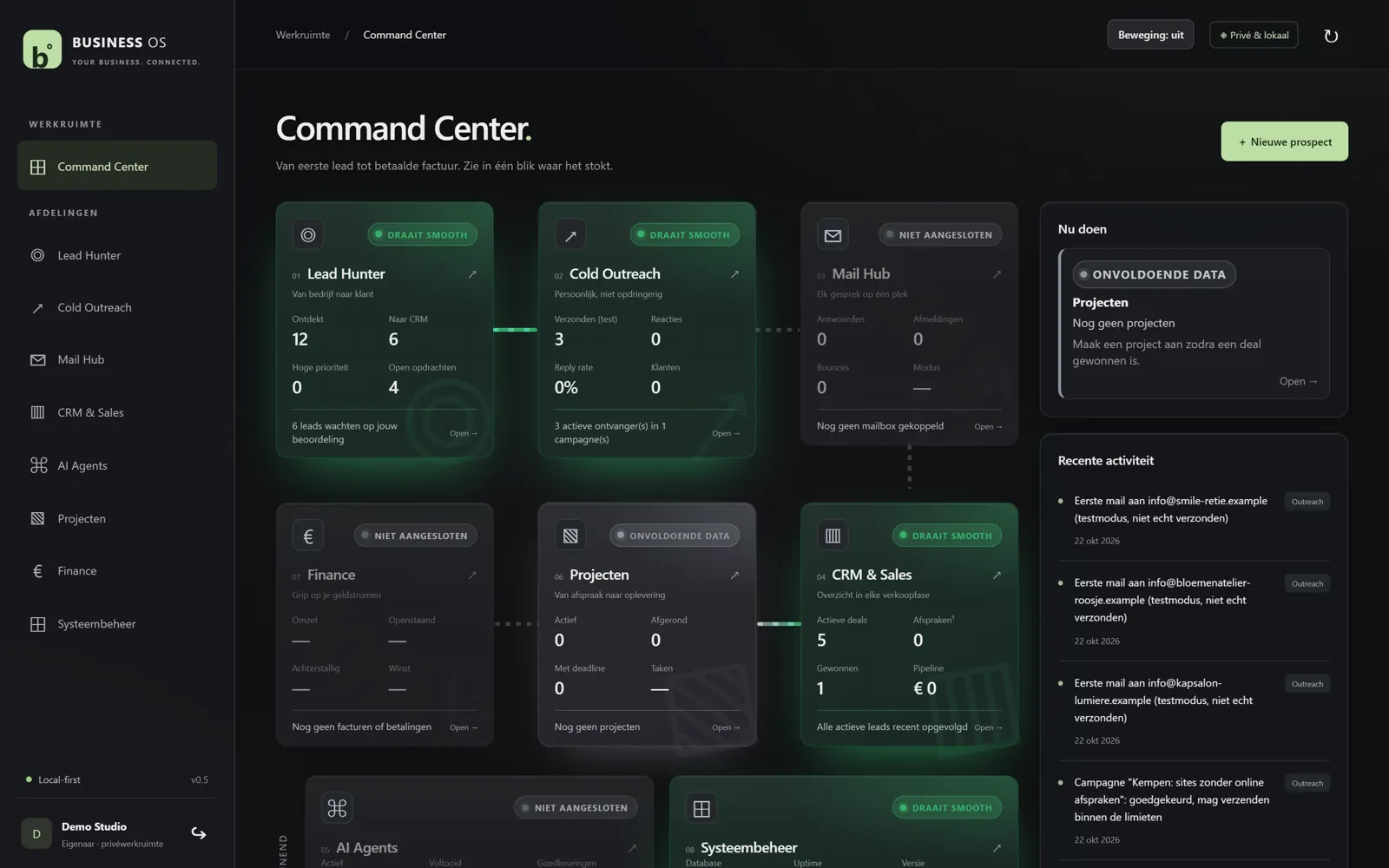Screen dimensions: 1389x868
Task: Open Command Center in sidebar
Action: (x=117, y=166)
